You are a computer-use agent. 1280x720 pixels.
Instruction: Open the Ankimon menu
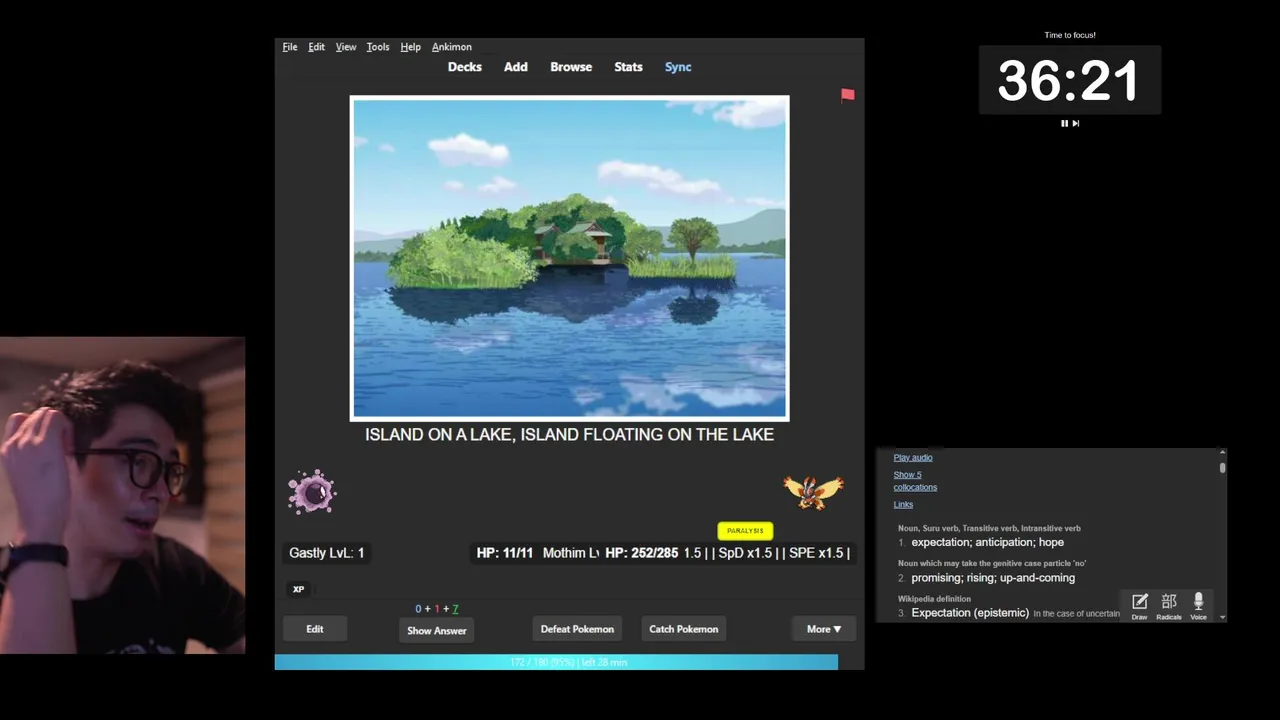452,47
